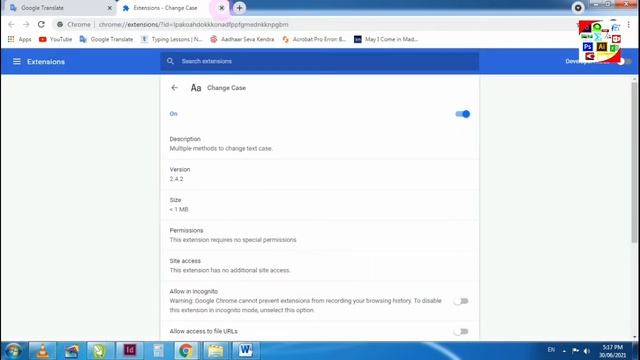Open a new browser tab
This screenshot has height=360, width=640.
click(239, 8)
